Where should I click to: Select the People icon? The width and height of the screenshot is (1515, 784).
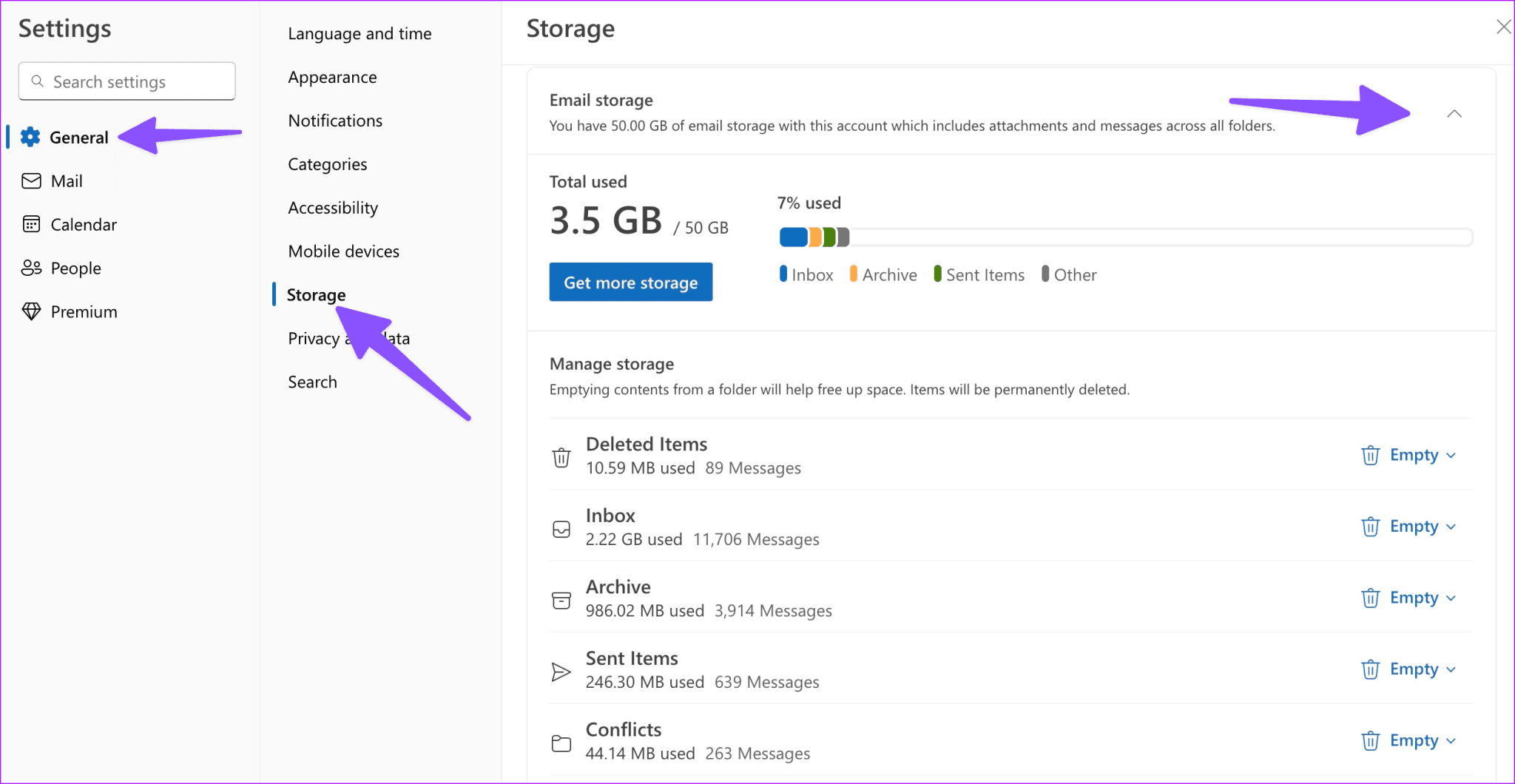[x=32, y=268]
